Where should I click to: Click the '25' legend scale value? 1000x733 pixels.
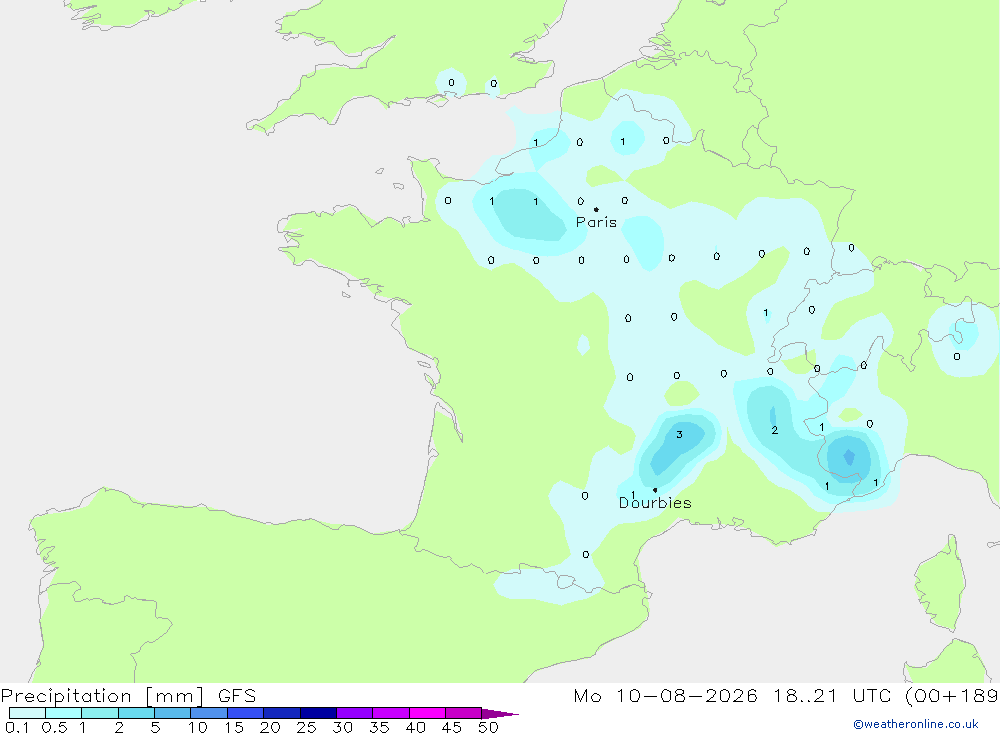(306, 727)
